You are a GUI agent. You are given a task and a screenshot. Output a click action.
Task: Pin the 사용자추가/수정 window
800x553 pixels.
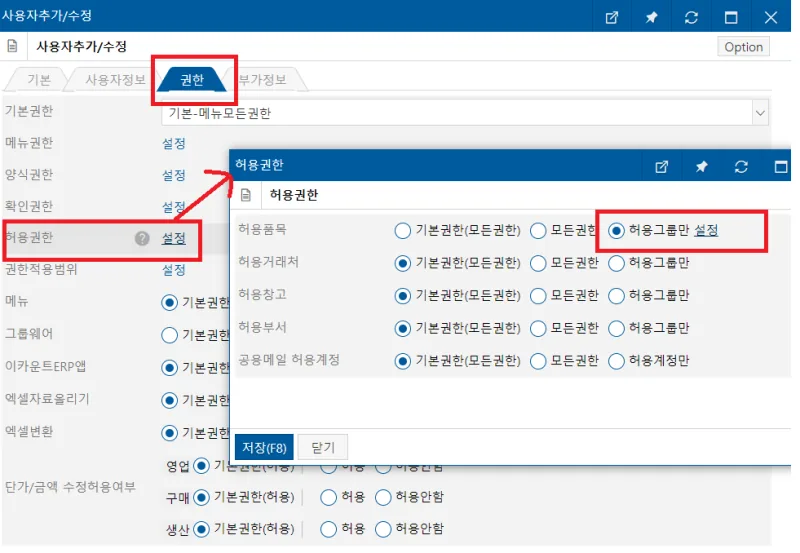(x=651, y=17)
